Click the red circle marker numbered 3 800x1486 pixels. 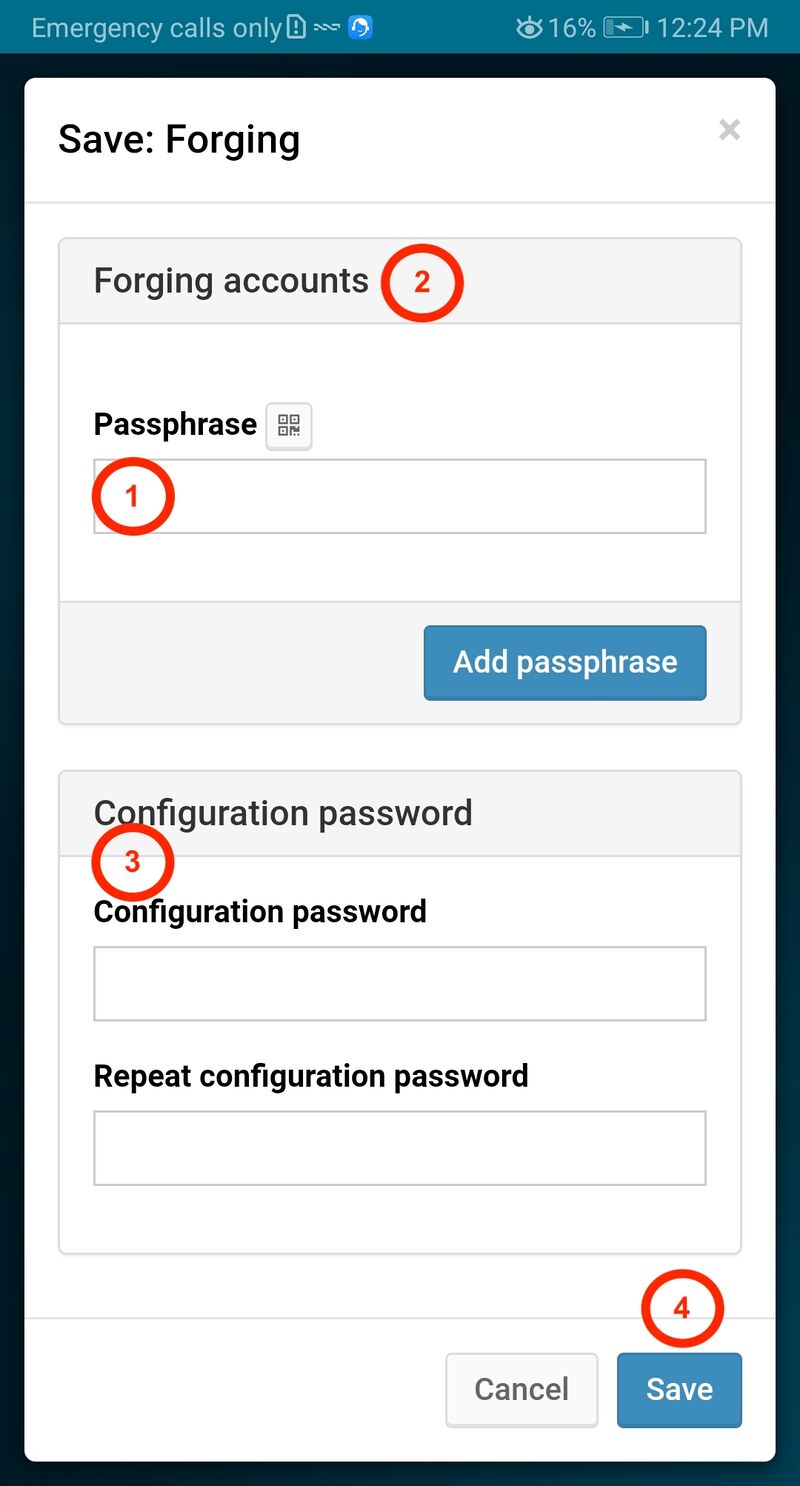click(x=133, y=862)
